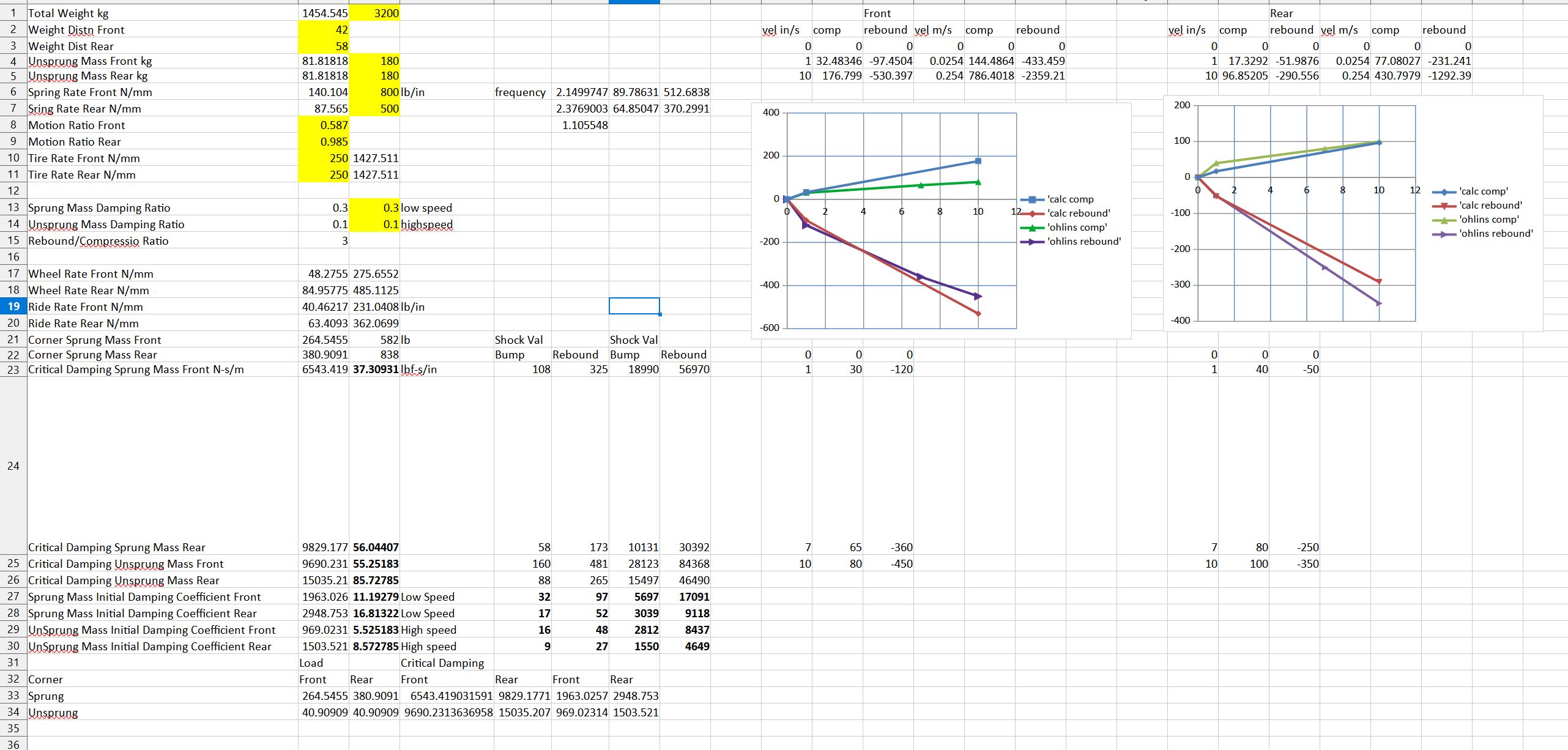Click the green triangle endpoint of the left chart's ohlins comp line
Screen dimensions: 1568x750
coord(978,182)
